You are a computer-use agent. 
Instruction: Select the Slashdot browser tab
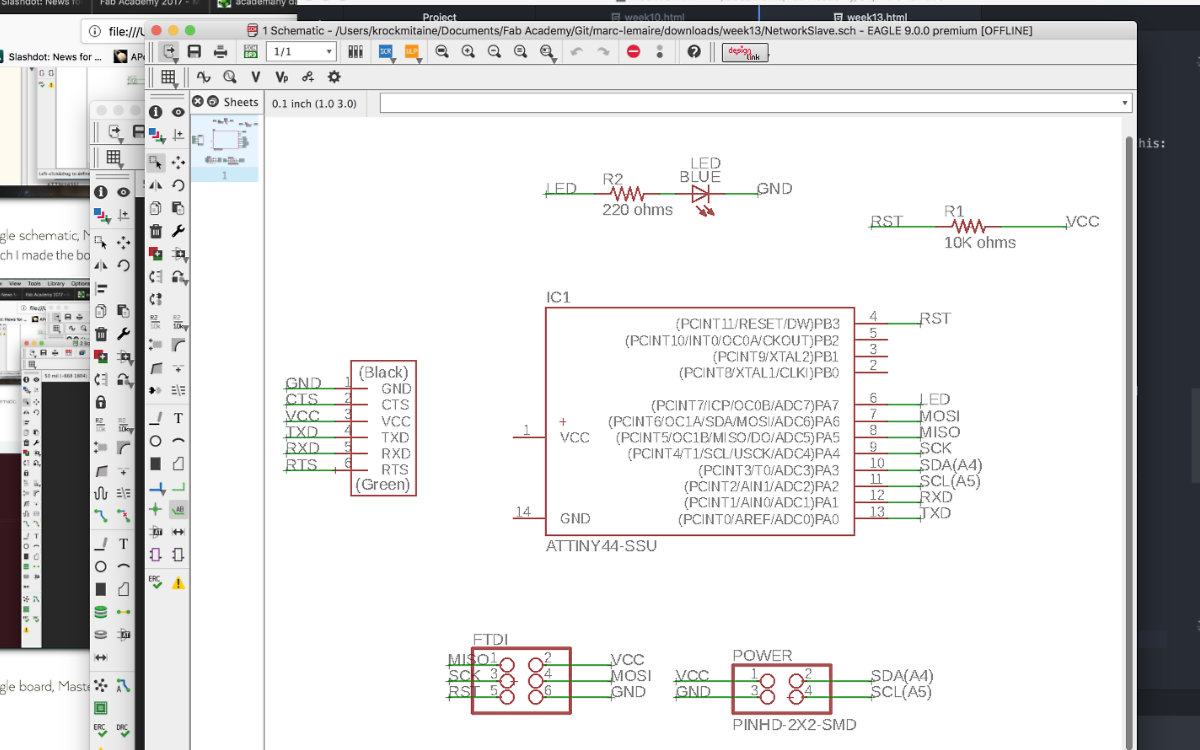tap(47, 4)
